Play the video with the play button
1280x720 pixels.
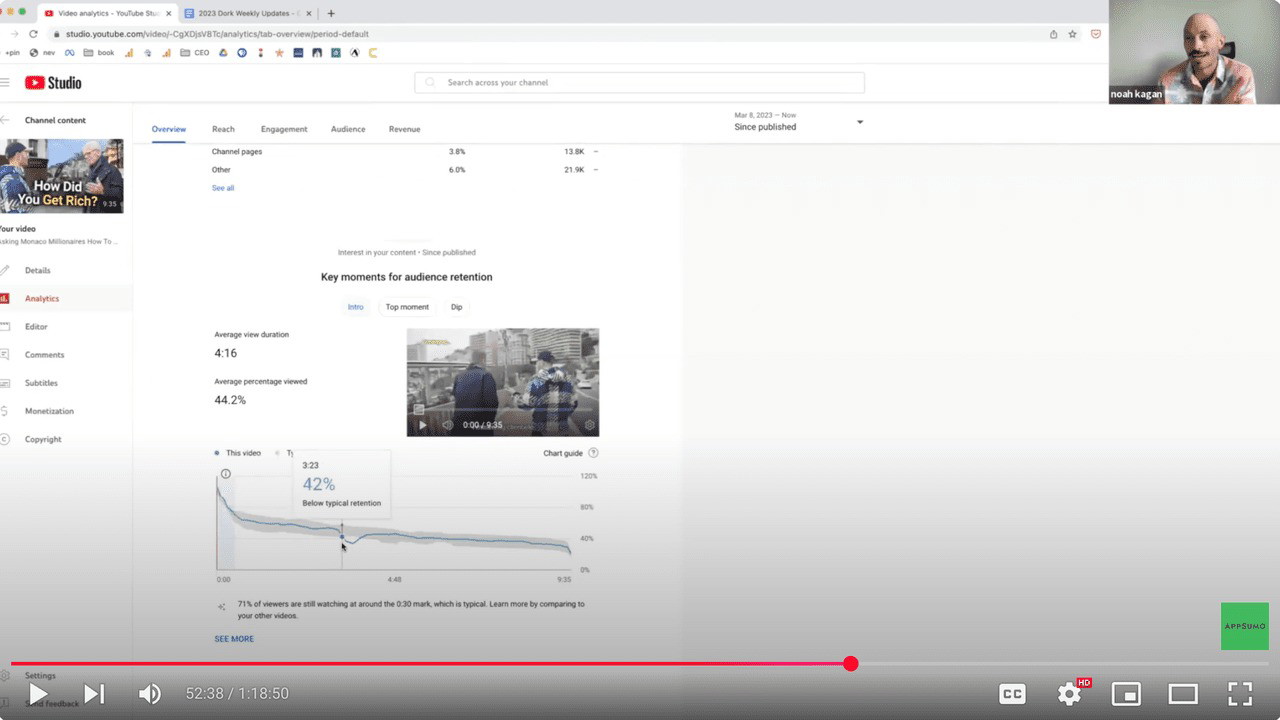(x=38, y=693)
